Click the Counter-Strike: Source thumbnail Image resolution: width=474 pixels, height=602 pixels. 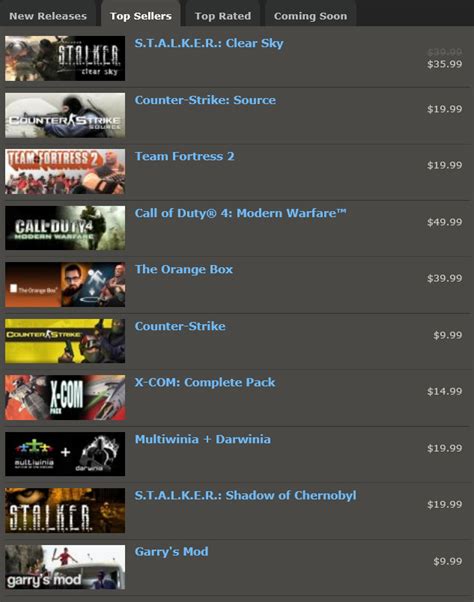coord(65,115)
